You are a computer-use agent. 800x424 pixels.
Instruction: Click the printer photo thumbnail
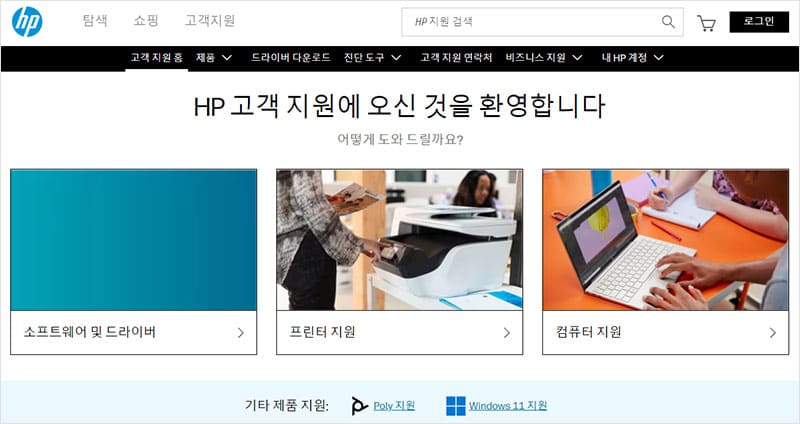399,240
